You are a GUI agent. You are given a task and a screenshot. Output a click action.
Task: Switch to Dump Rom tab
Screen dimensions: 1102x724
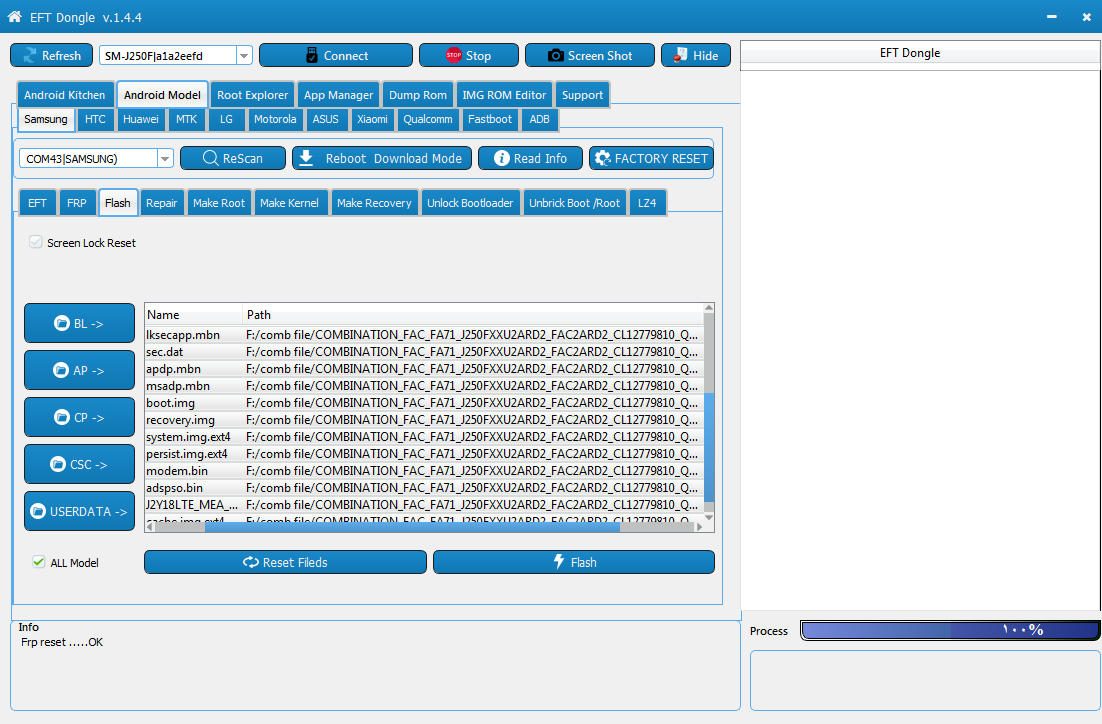[x=417, y=95]
